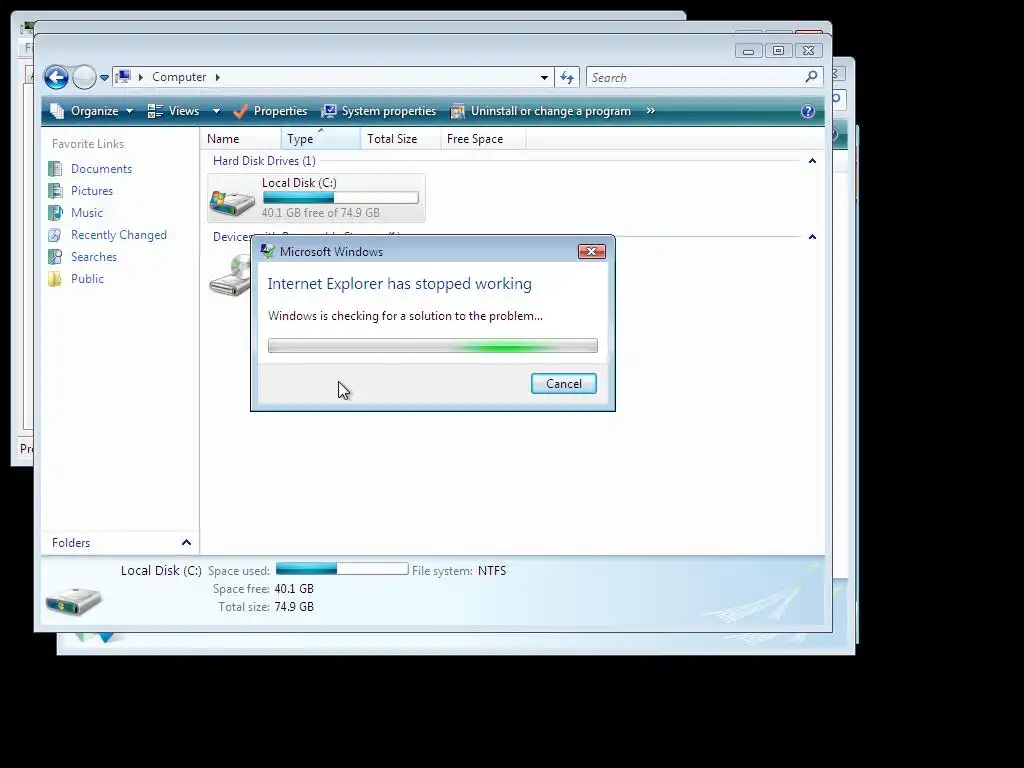Screen dimensions: 1024x768
Task: Select the magnifying glass search icon
Action: coord(811,77)
